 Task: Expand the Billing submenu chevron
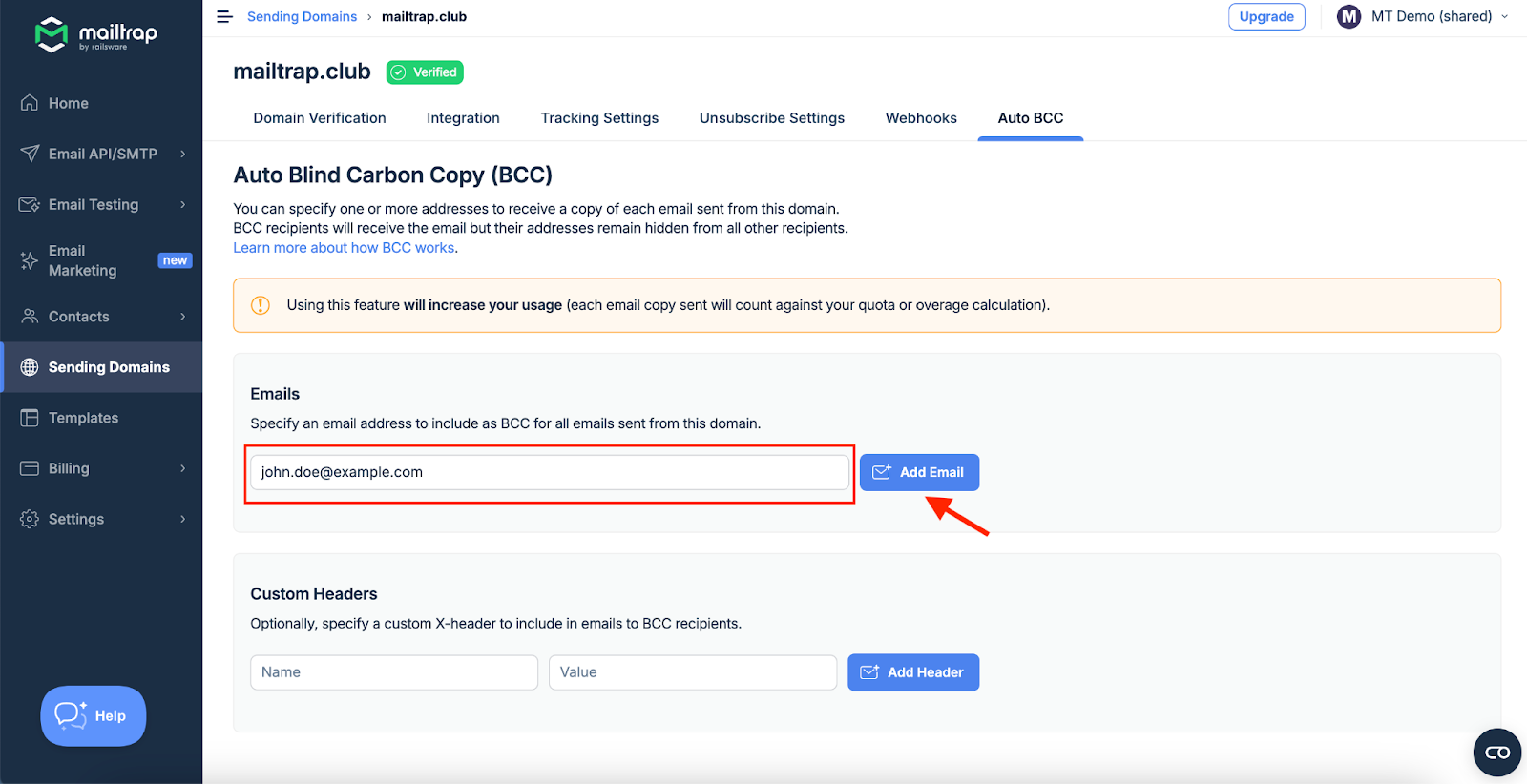[x=183, y=468]
